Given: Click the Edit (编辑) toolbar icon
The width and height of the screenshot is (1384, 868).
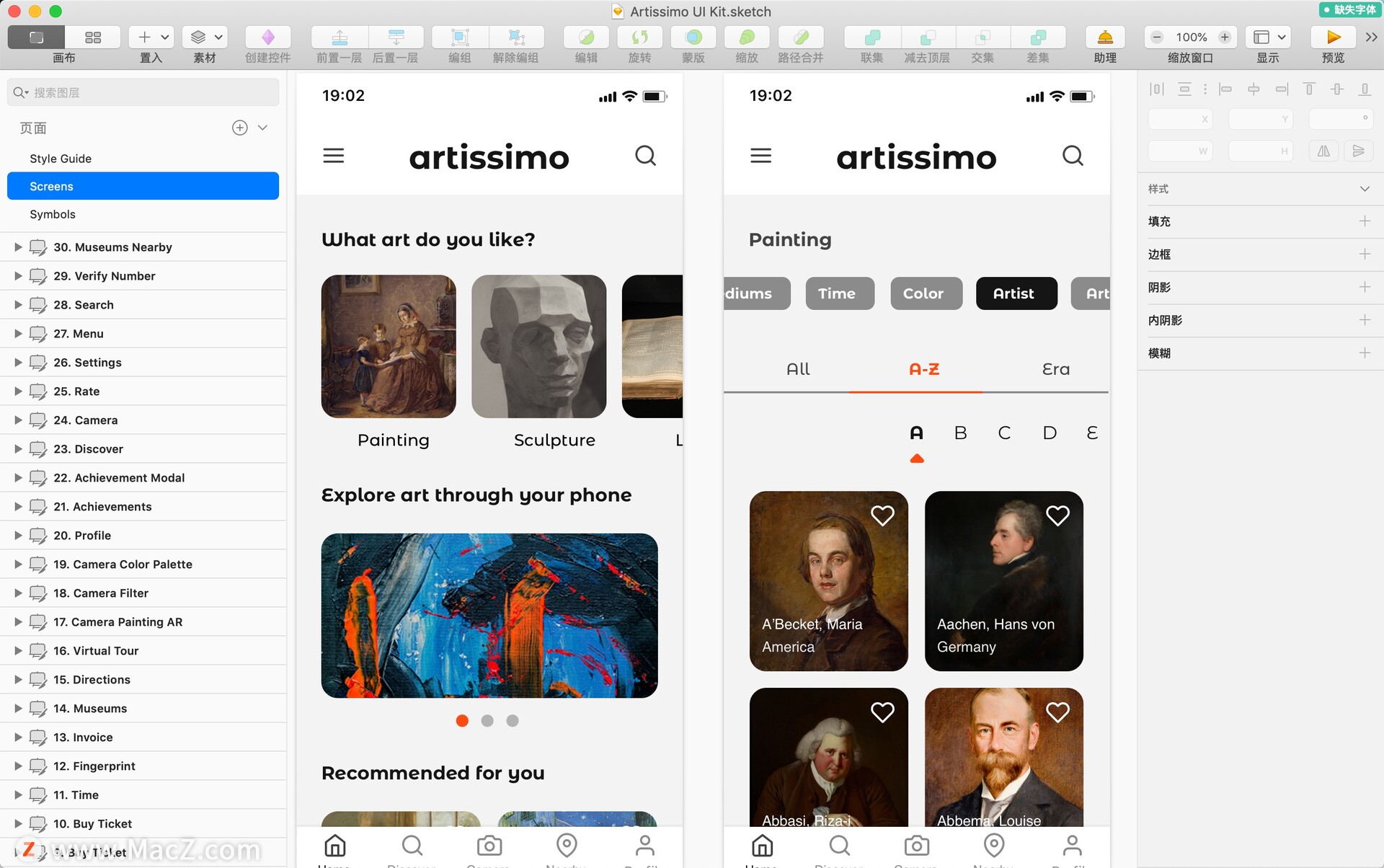Looking at the screenshot, I should pyautogui.click(x=586, y=37).
